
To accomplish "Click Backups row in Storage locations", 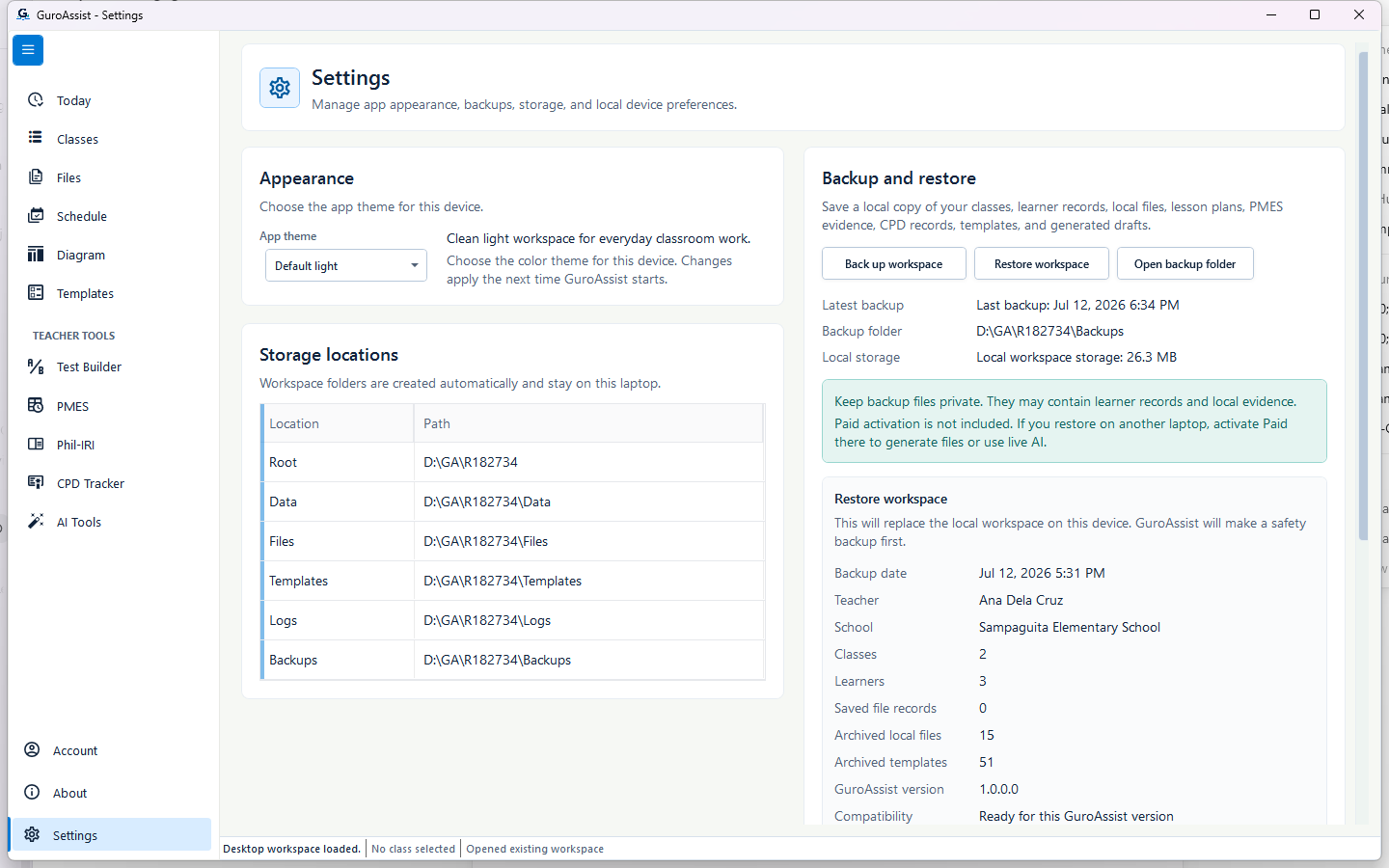I will [x=513, y=660].
